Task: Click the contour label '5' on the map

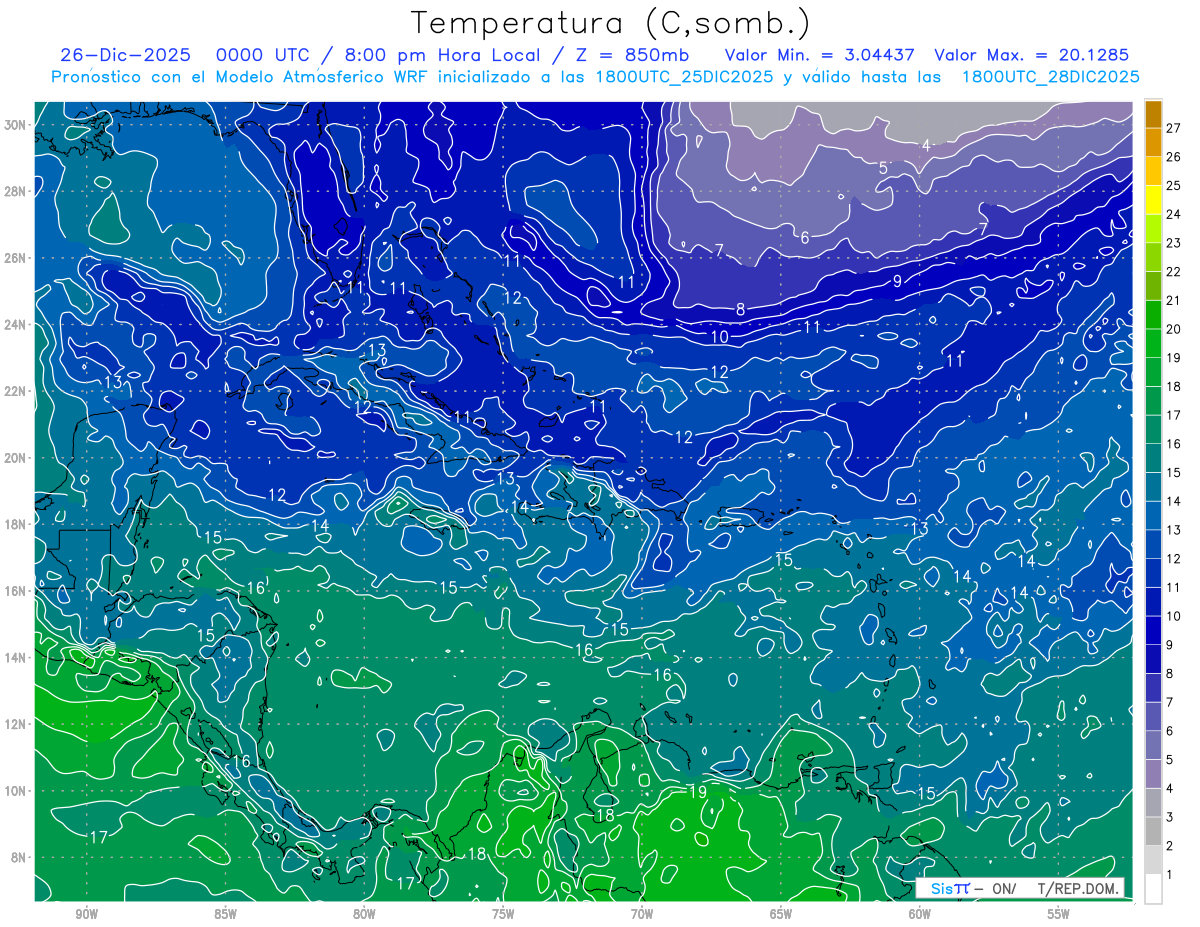Action: click(x=883, y=168)
